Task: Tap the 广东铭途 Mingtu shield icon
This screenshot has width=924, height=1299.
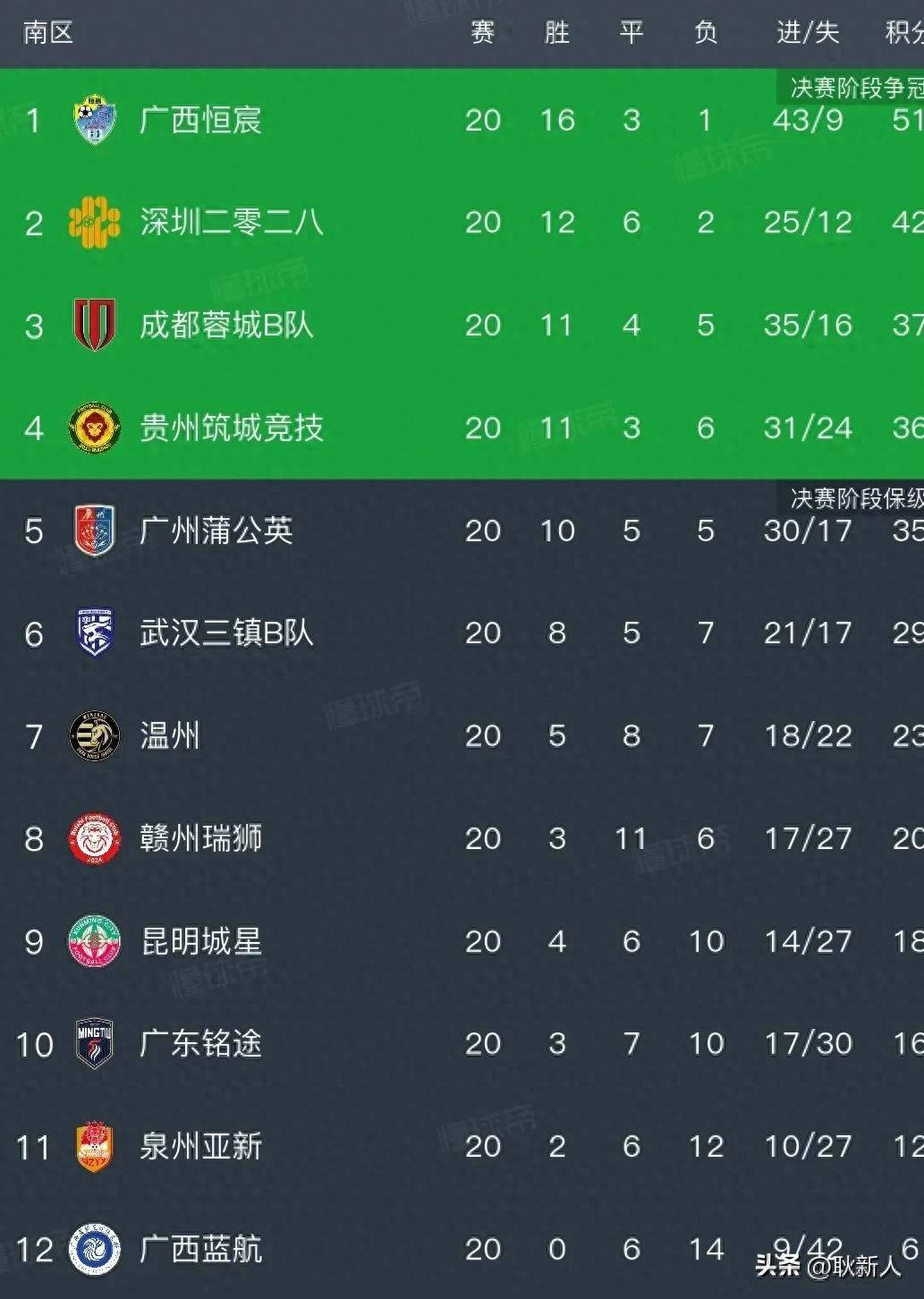Action: point(95,1043)
